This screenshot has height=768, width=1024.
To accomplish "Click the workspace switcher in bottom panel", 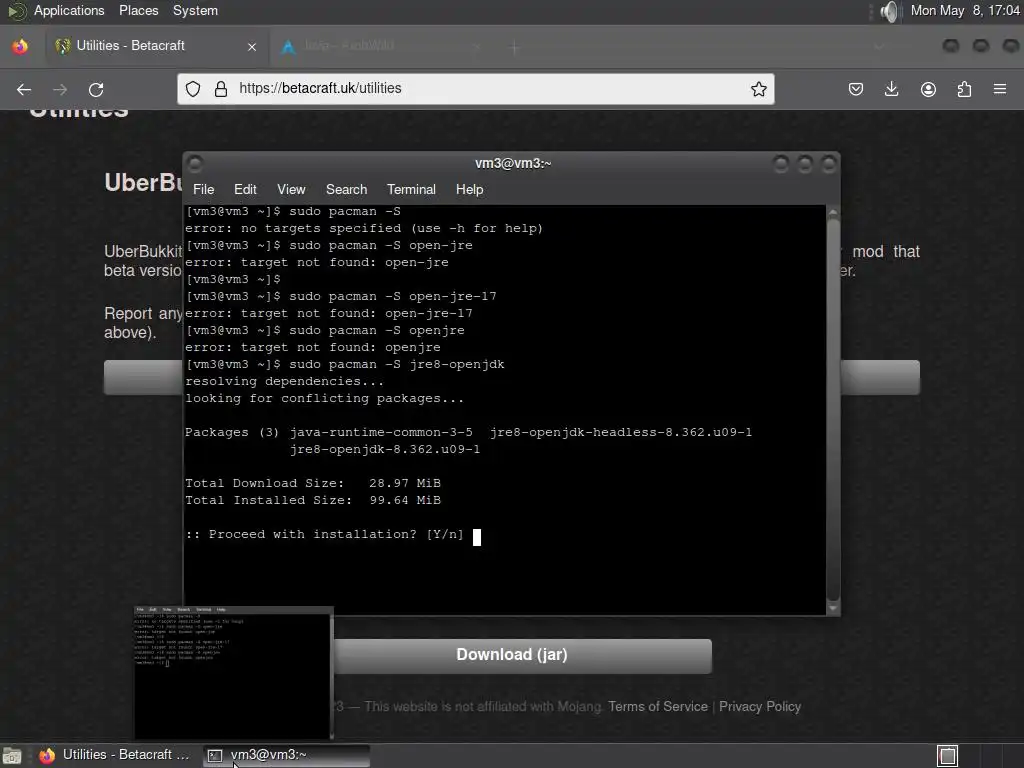I will coord(948,756).
